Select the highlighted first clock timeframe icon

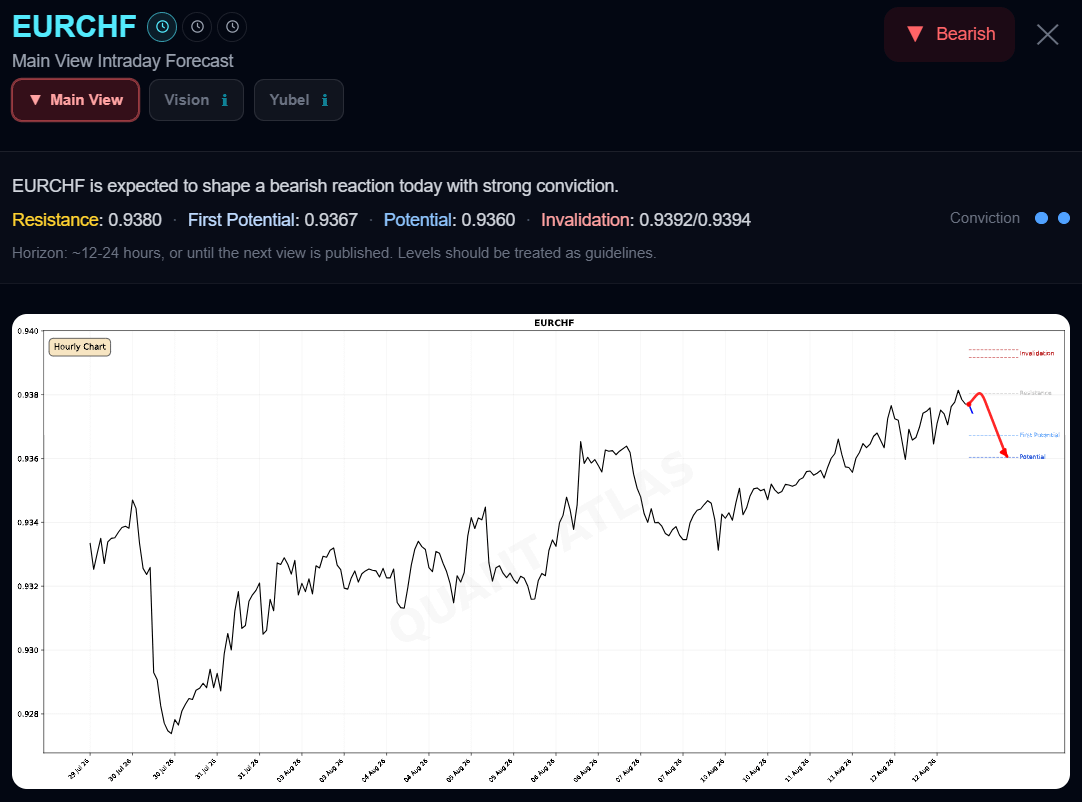(162, 27)
